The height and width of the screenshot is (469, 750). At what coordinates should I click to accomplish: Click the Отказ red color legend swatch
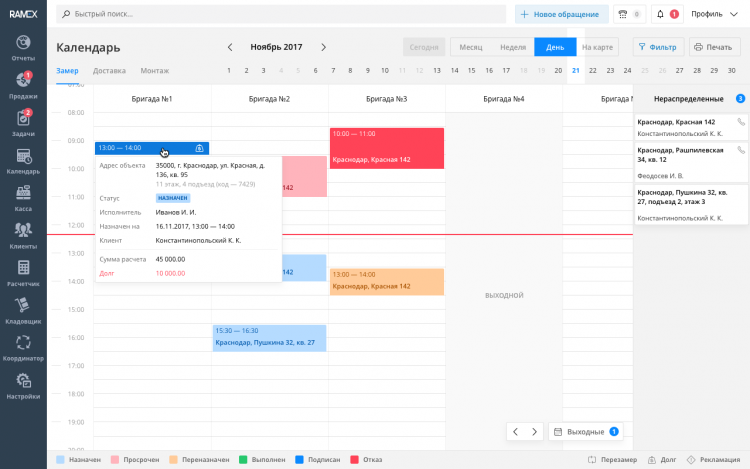point(355,459)
